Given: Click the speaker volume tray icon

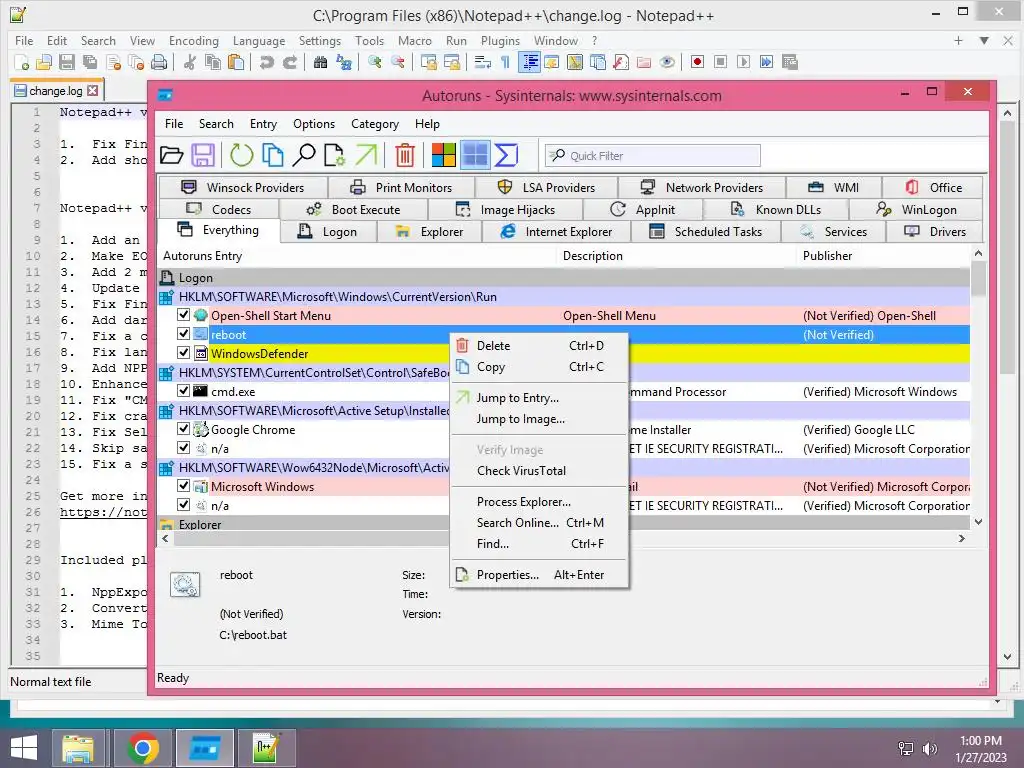Looking at the screenshot, I should point(929,748).
